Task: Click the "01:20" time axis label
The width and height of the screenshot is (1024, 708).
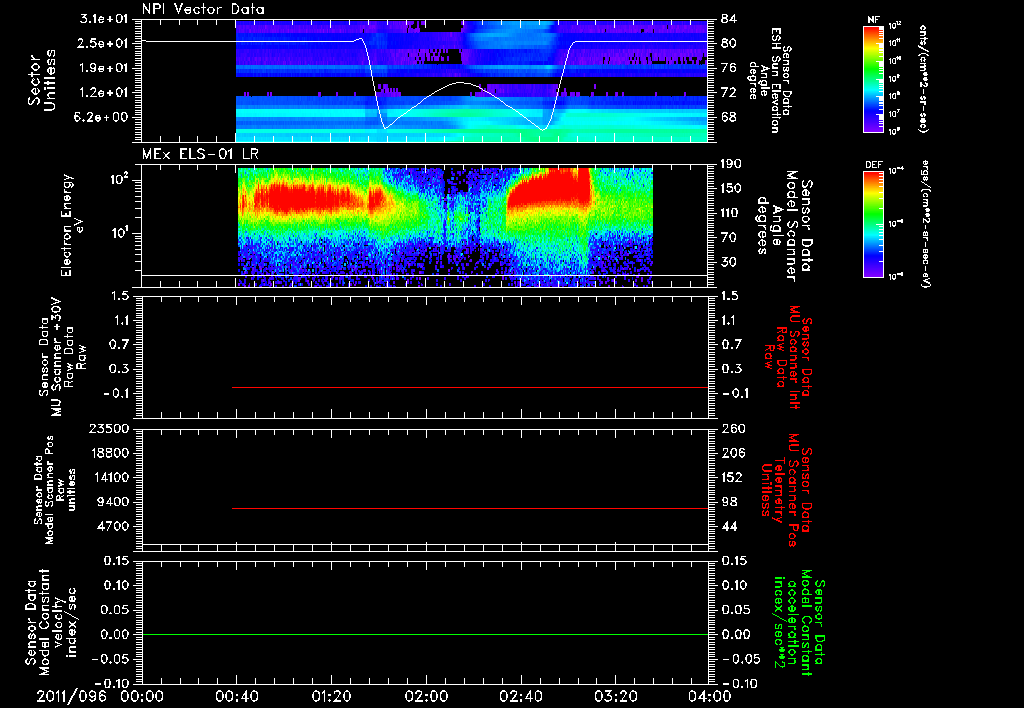Action: coord(331,696)
